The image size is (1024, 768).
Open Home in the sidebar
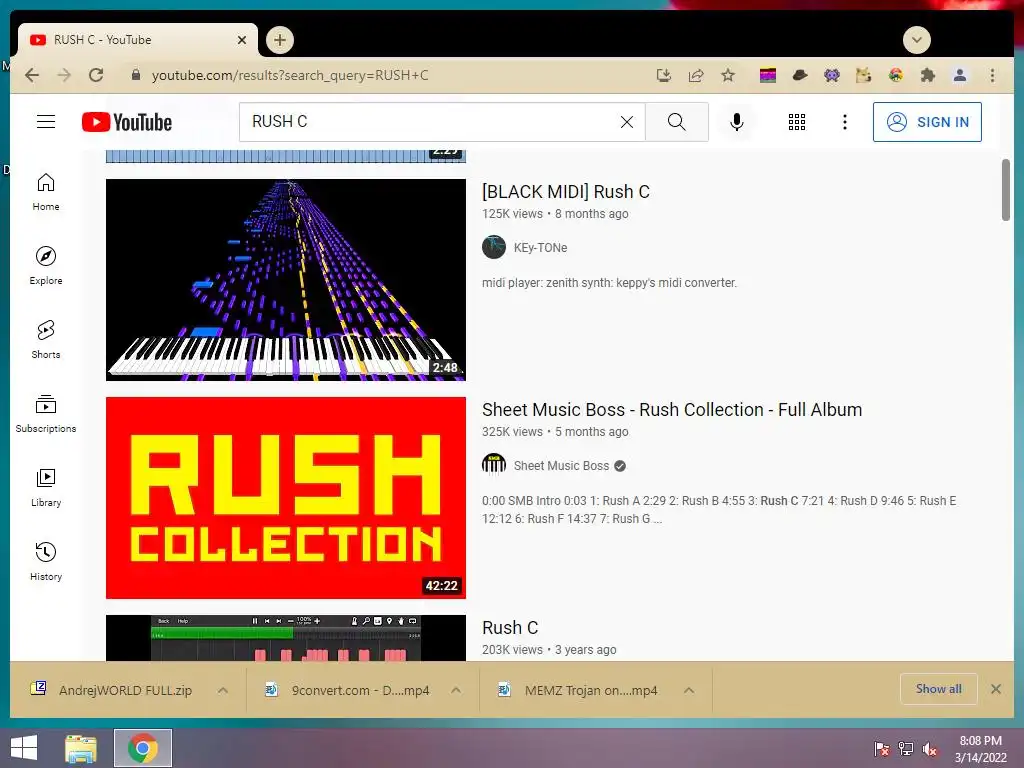(46, 192)
